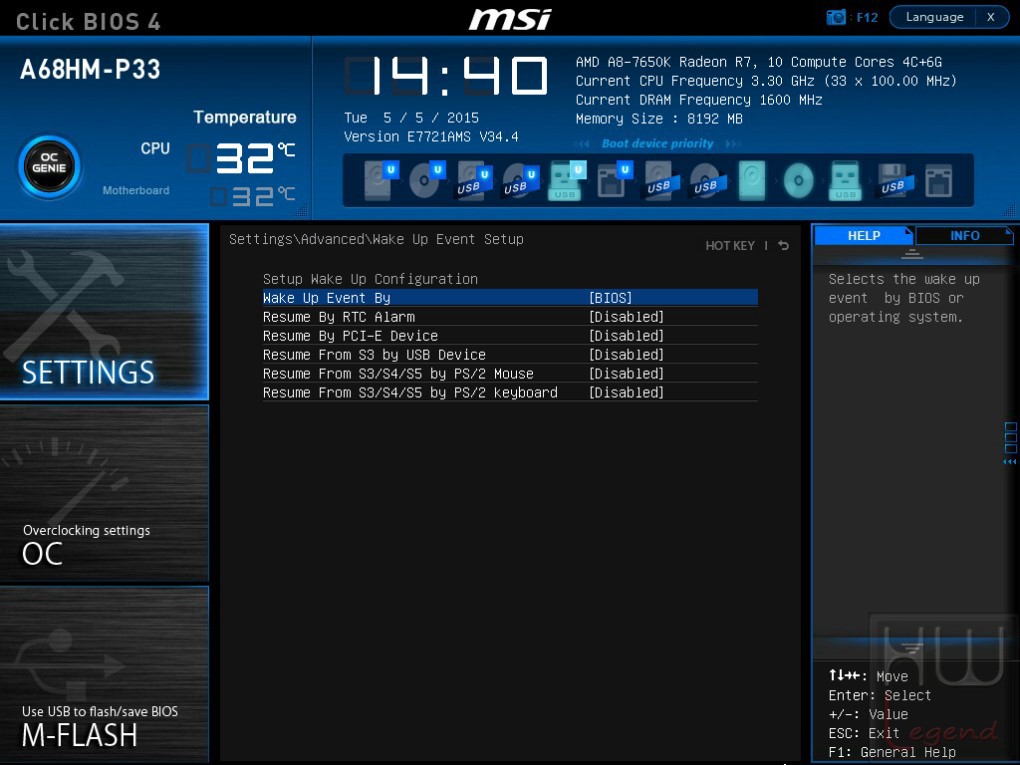Select the highlighted legacy CD/DVD boot icon
The image size is (1020, 765).
(x=798, y=180)
